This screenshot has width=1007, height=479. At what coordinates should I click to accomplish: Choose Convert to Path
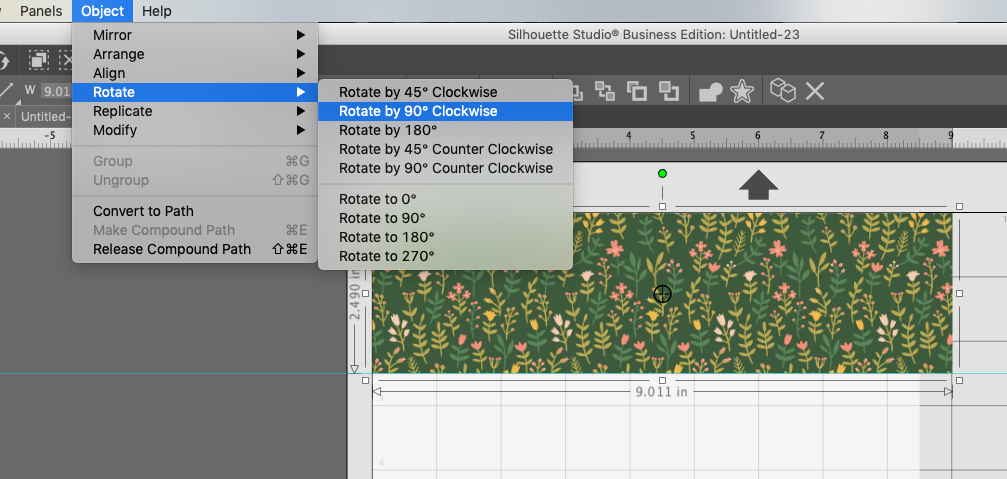tap(195, 211)
